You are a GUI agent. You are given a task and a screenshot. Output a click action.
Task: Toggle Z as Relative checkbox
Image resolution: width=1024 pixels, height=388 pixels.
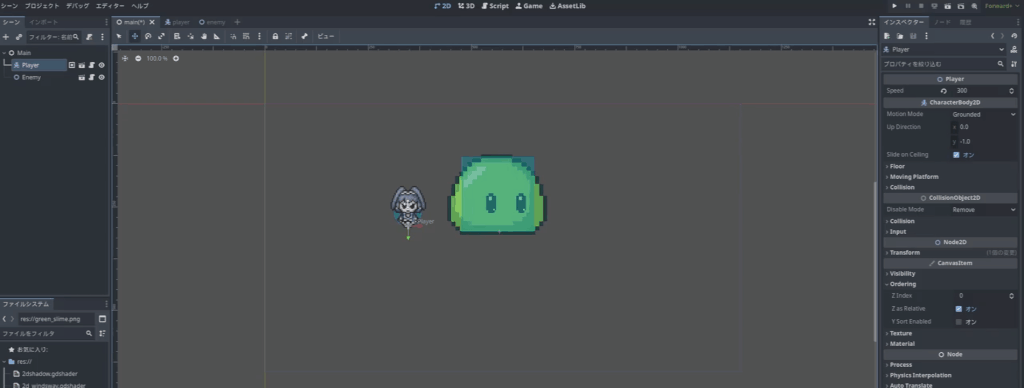[x=958, y=308]
